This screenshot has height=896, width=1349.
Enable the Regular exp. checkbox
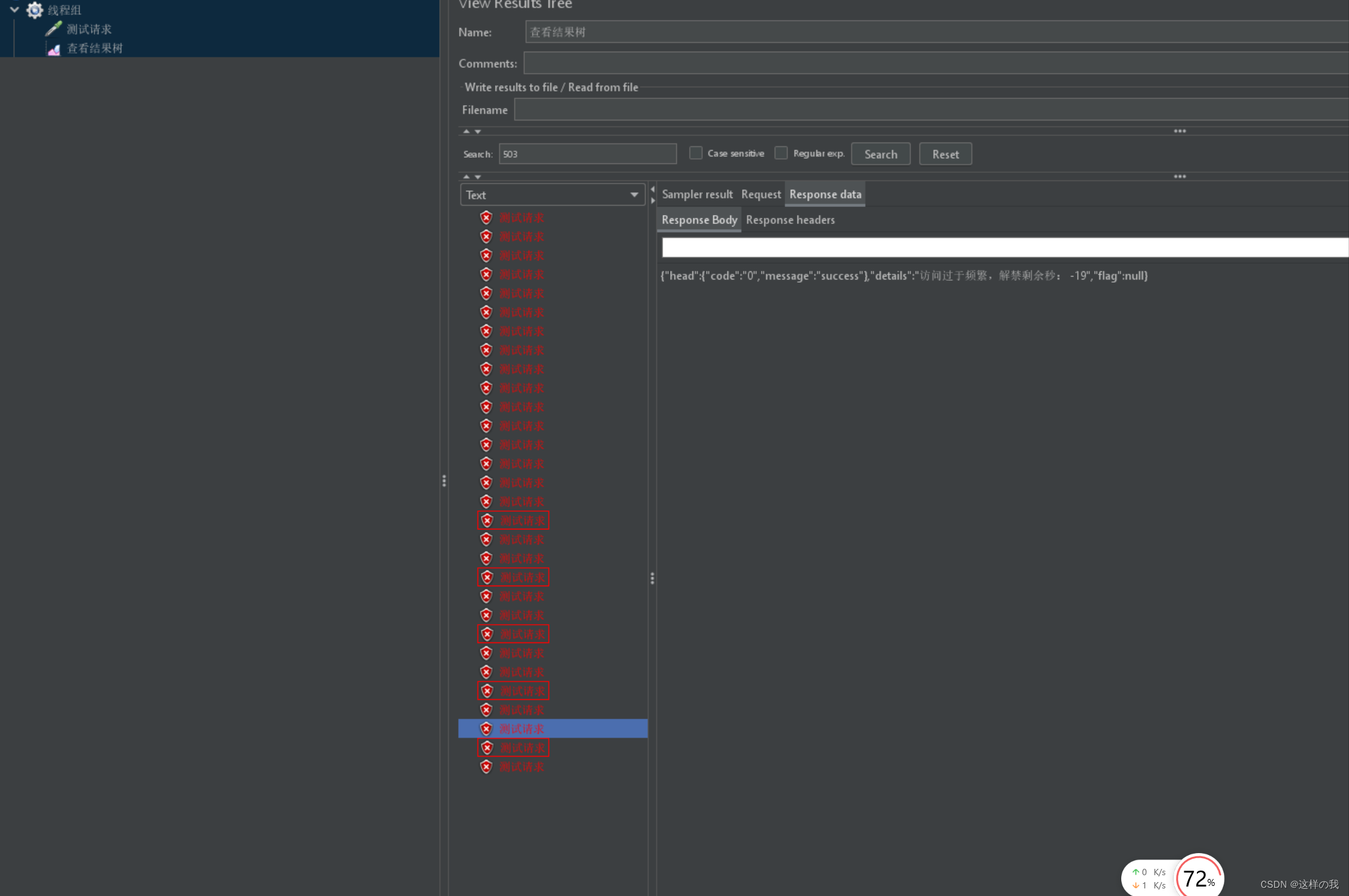click(x=781, y=153)
